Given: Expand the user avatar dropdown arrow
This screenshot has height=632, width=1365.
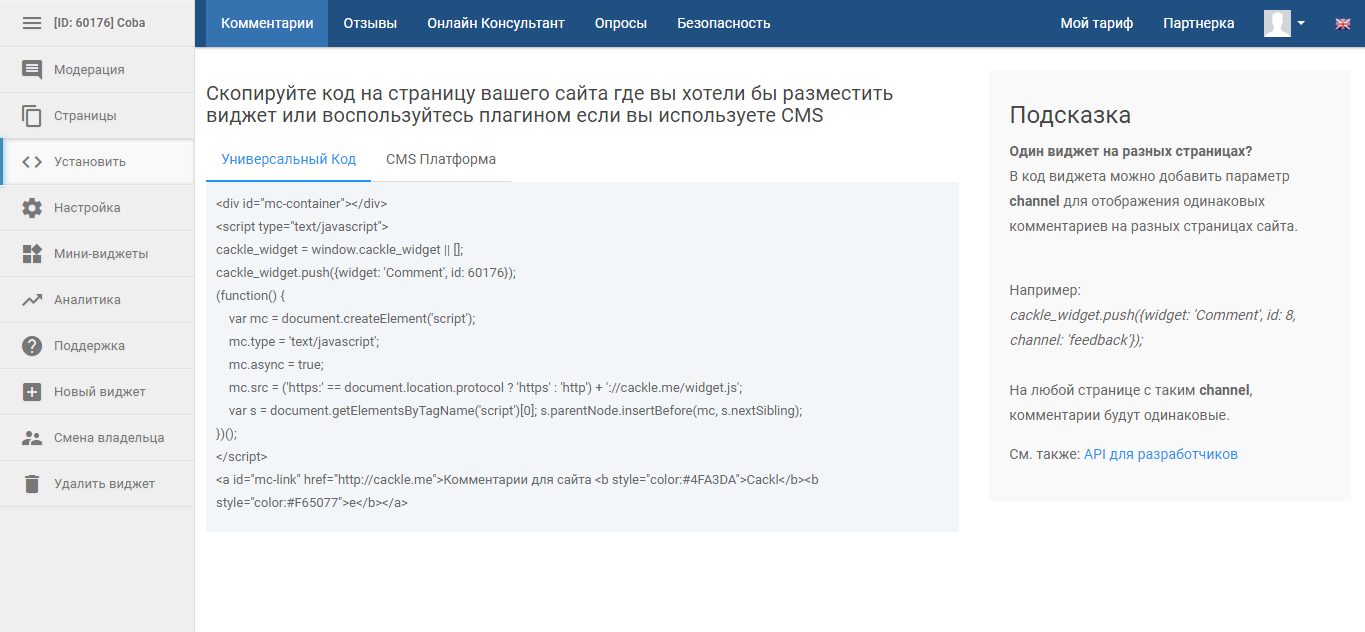Looking at the screenshot, I should click(x=1301, y=23).
